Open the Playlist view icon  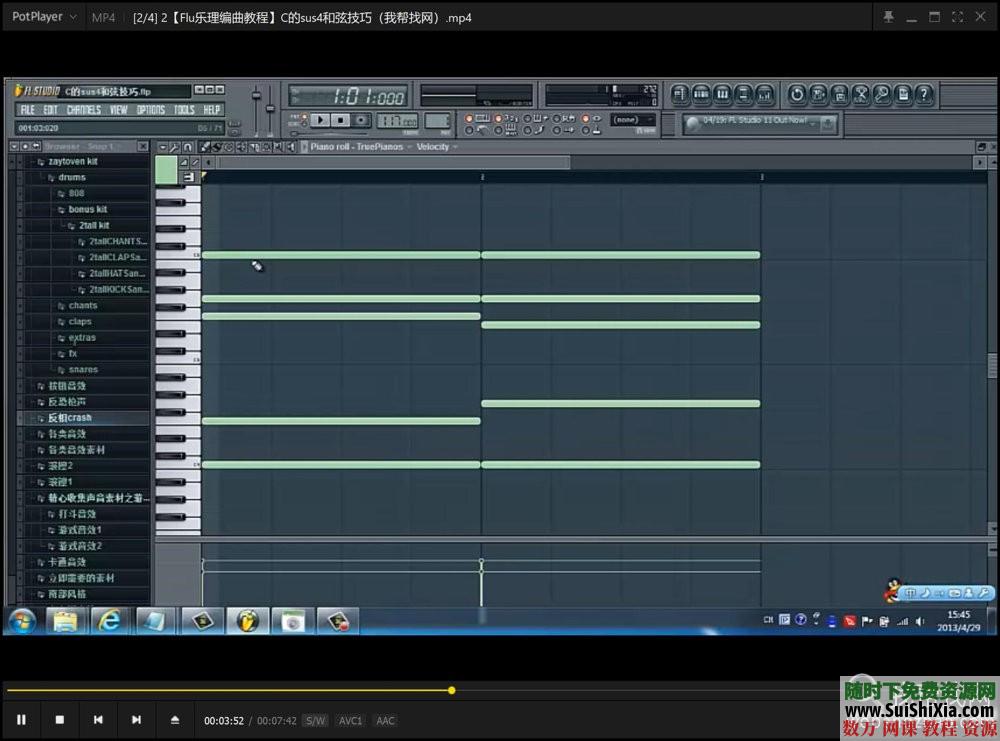(680, 95)
